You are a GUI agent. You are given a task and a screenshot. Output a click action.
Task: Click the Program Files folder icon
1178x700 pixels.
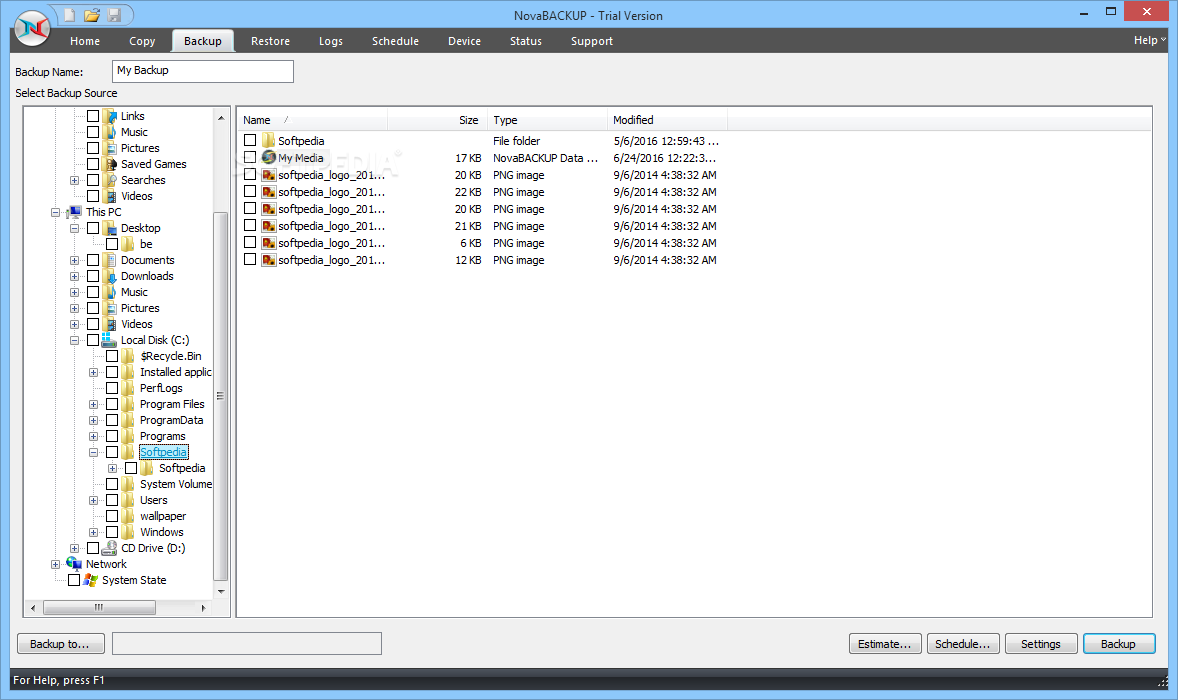[x=128, y=404]
